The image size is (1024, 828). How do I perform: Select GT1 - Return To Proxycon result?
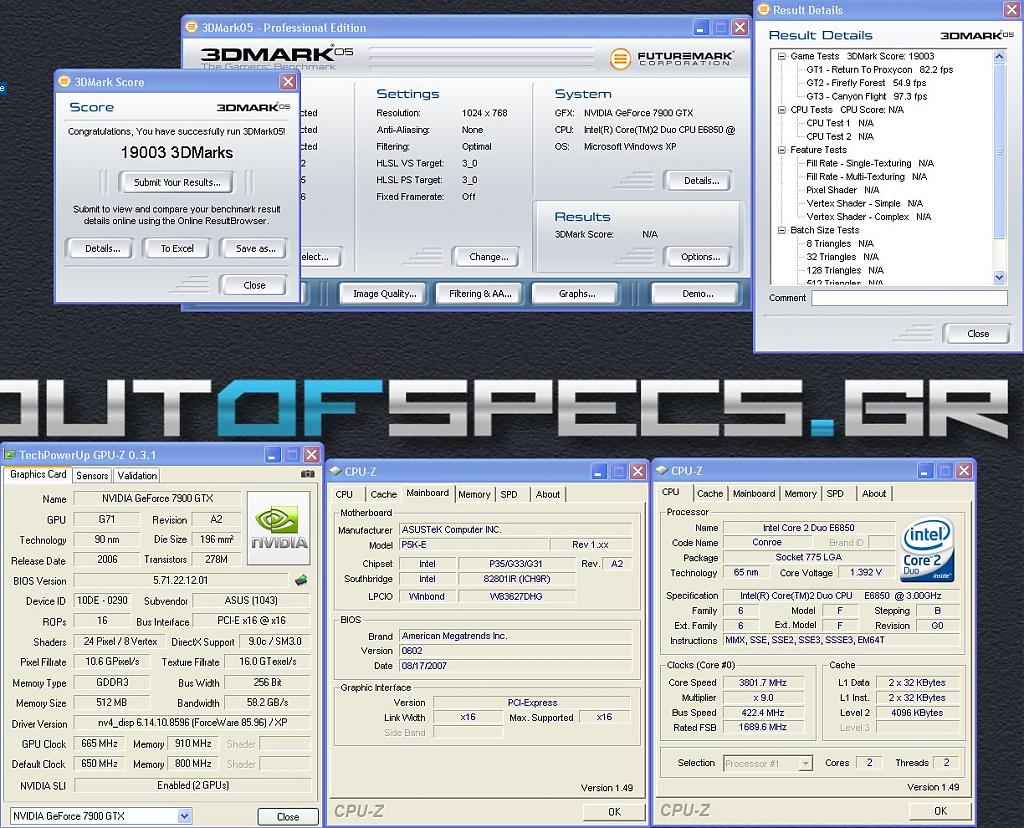coord(879,69)
